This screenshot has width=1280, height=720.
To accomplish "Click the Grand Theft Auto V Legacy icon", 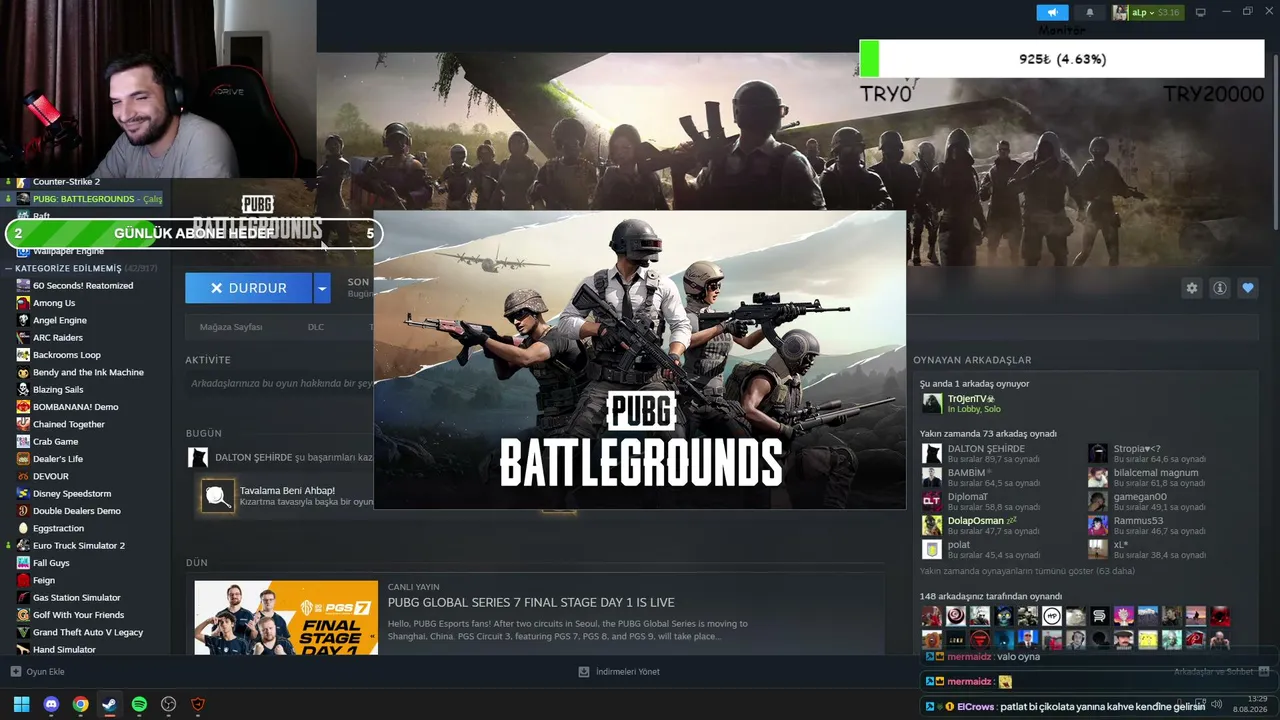I will point(23,632).
